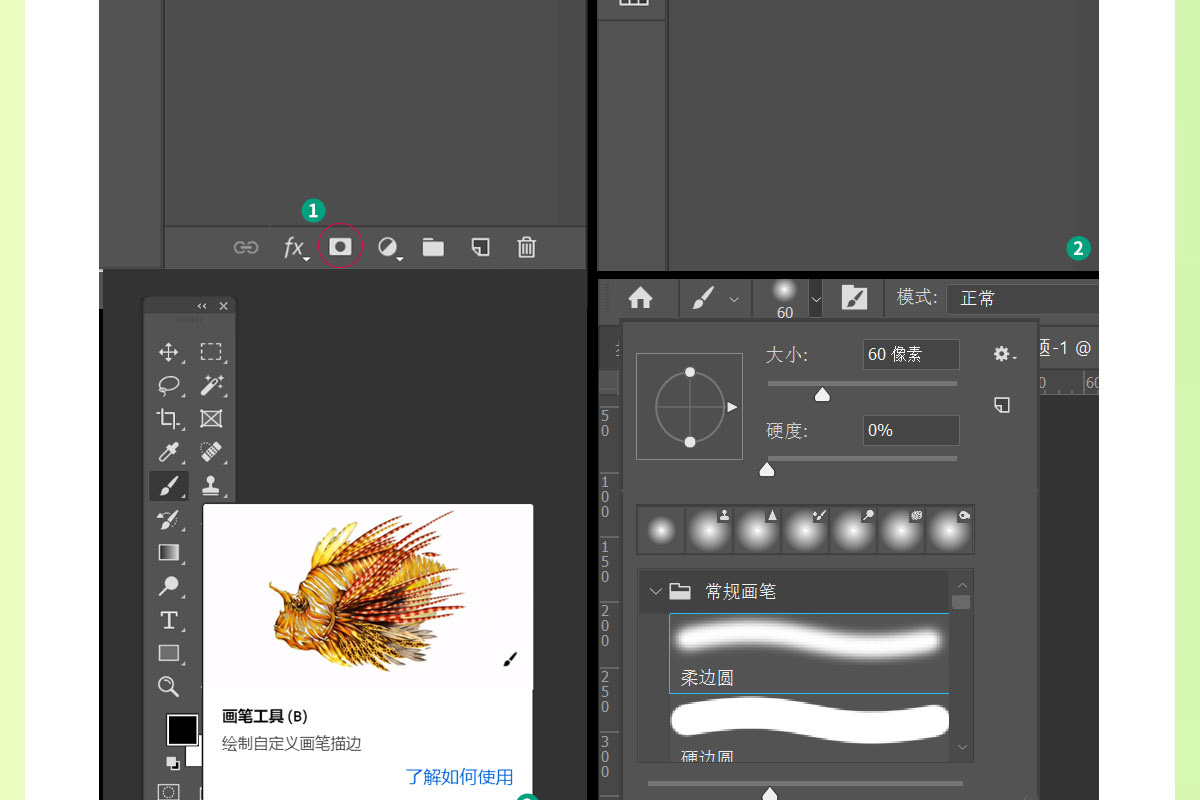Click the brush 大小 size slider handle
The height and width of the screenshot is (800, 1200).
point(822,395)
